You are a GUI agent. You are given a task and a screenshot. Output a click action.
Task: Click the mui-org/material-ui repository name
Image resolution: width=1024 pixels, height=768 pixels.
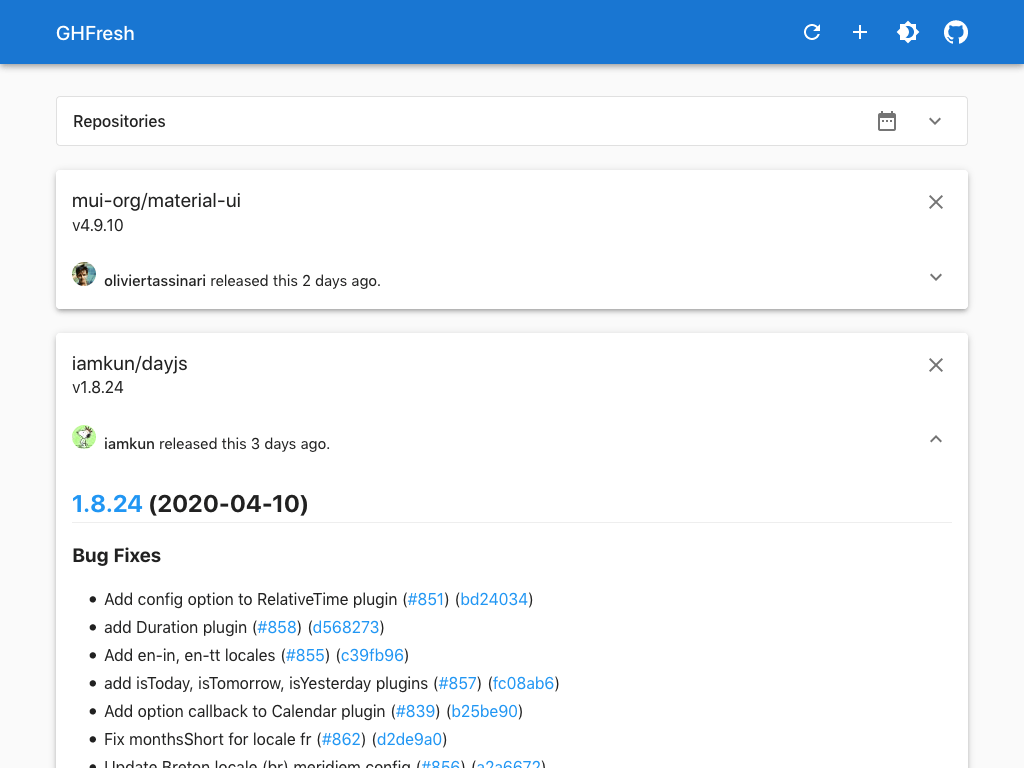pyautogui.click(x=156, y=200)
